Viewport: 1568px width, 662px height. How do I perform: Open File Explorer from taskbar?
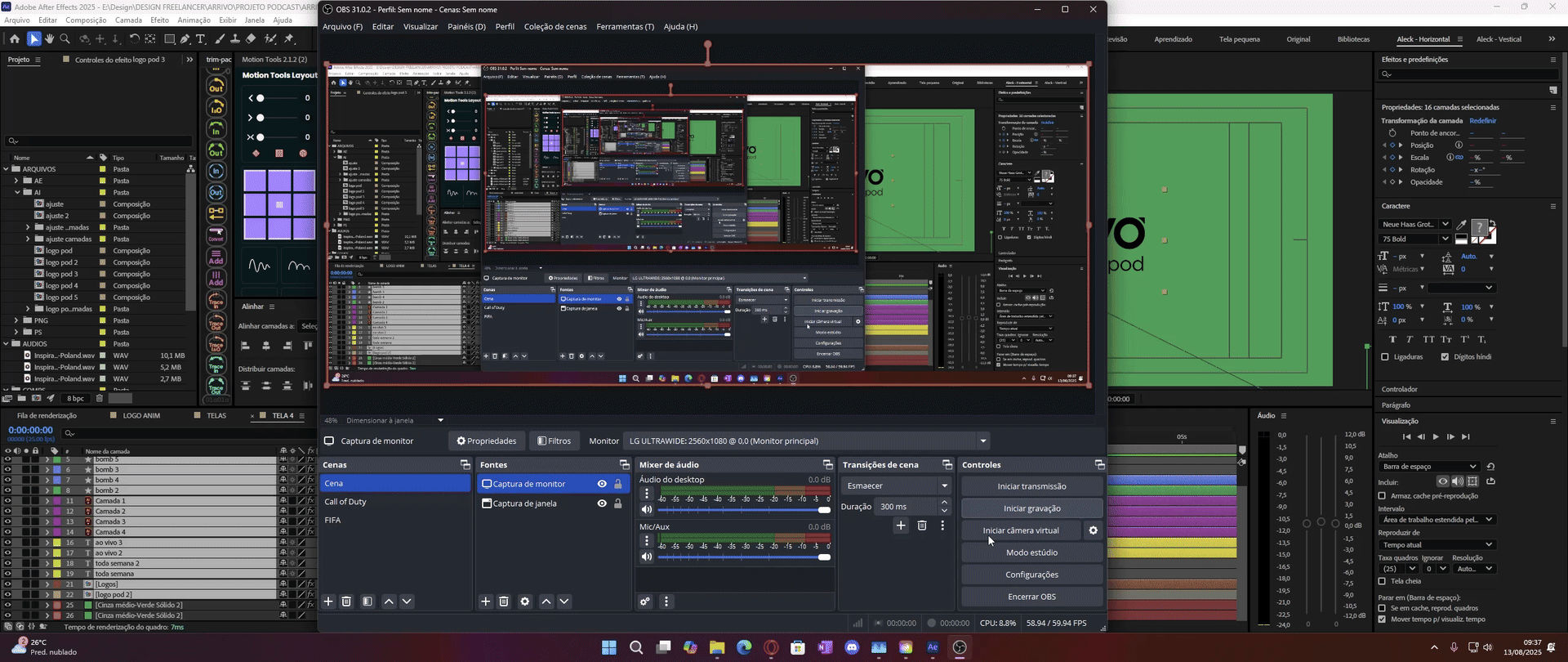click(x=717, y=647)
